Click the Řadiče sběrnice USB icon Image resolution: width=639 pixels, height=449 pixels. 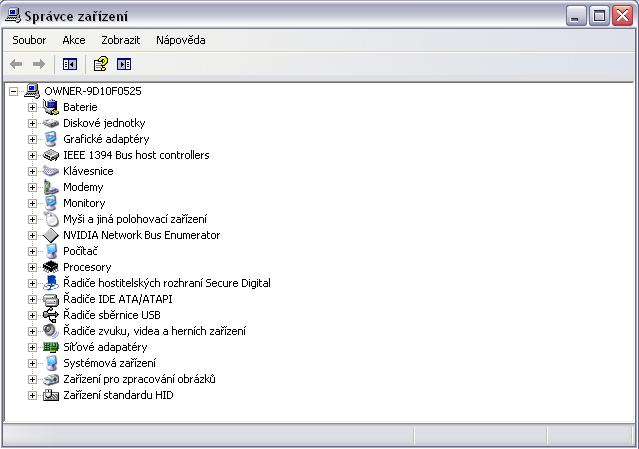click(x=51, y=315)
